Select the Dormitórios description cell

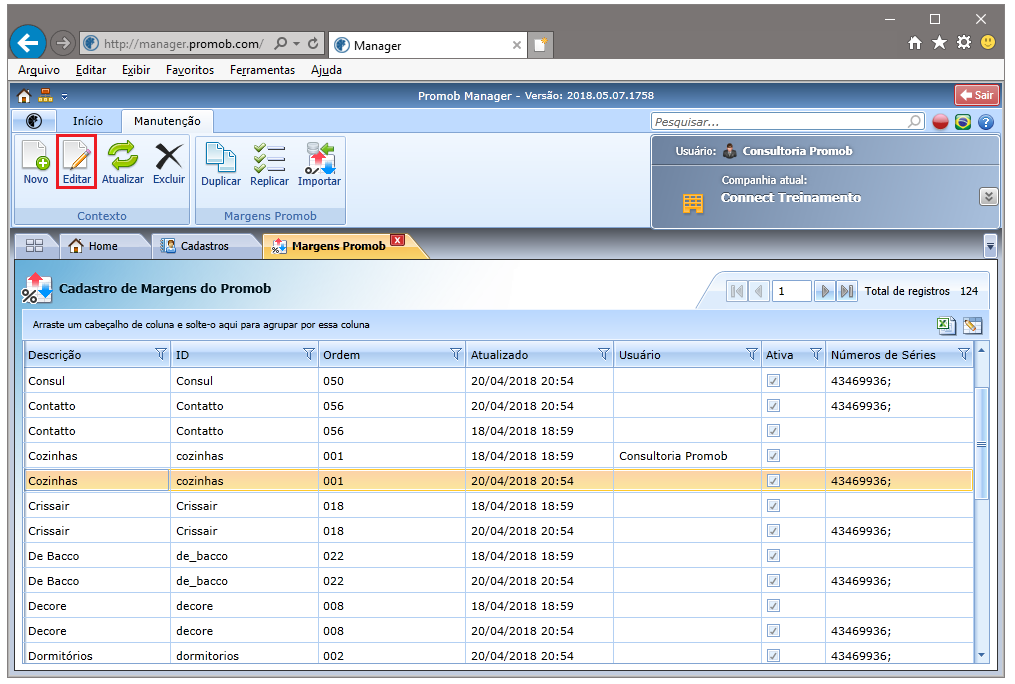point(97,656)
